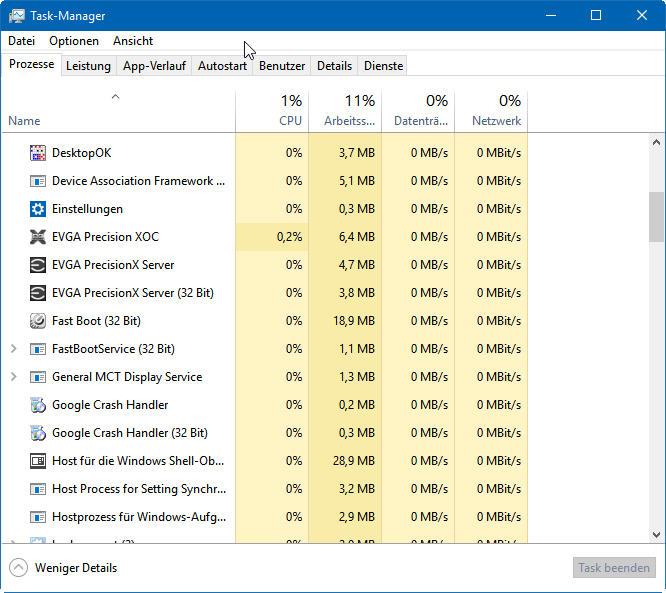Switch to the Leistung tab
Viewport: 666px width, 593px height.
coord(88,66)
